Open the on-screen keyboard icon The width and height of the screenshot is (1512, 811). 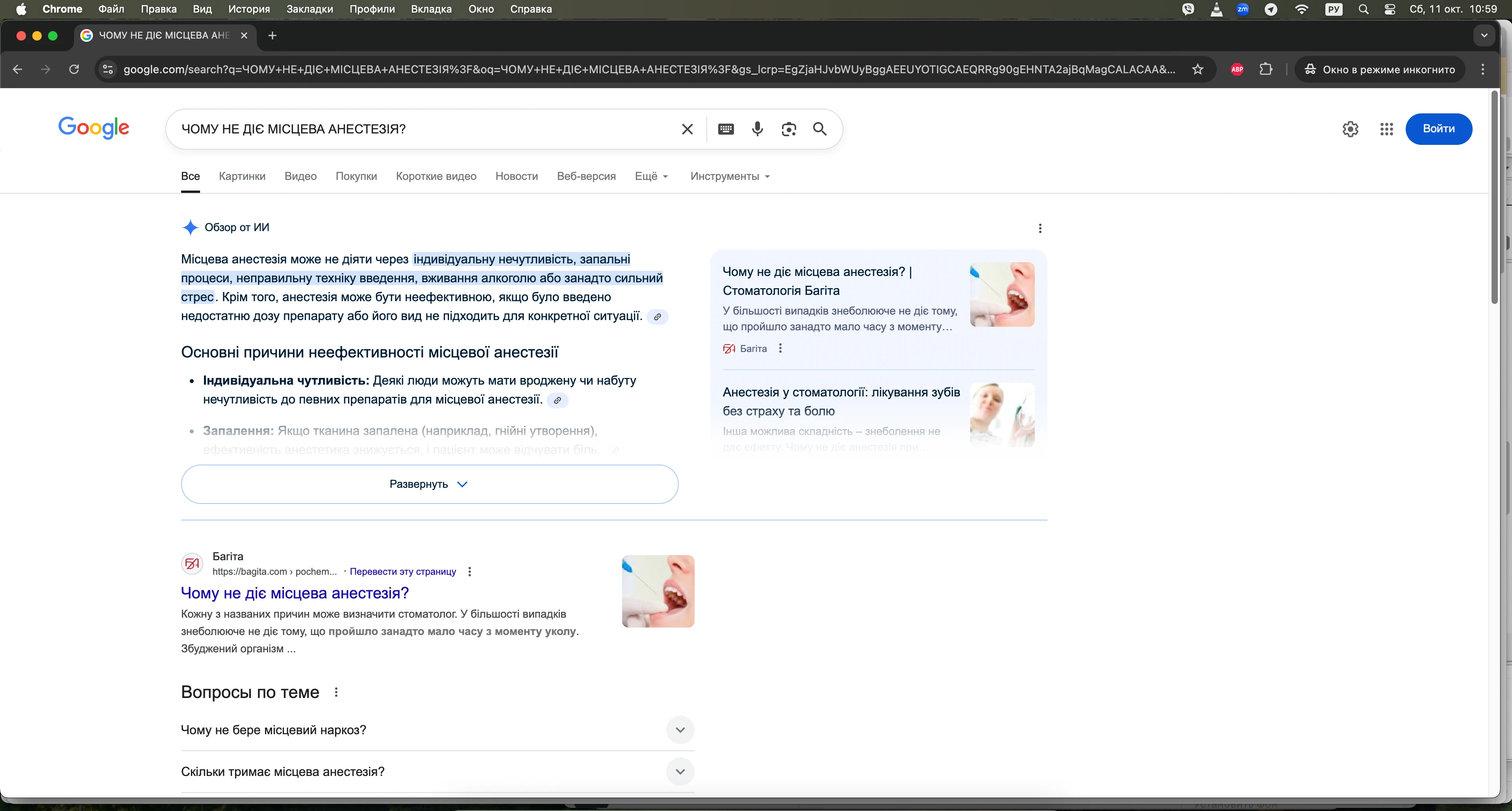point(725,129)
